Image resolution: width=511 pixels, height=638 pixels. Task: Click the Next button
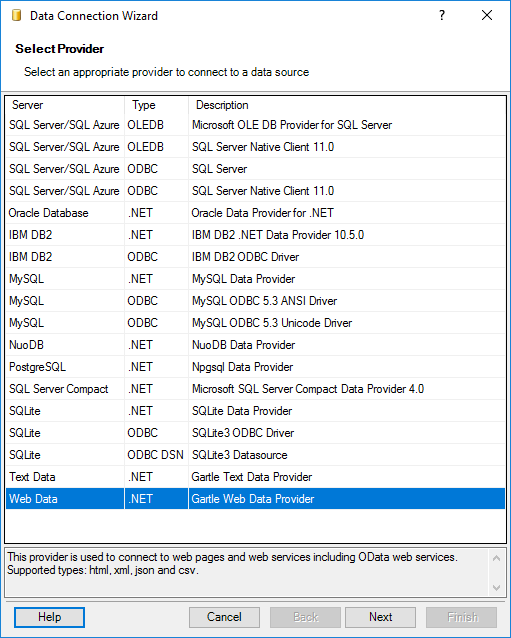(380, 617)
